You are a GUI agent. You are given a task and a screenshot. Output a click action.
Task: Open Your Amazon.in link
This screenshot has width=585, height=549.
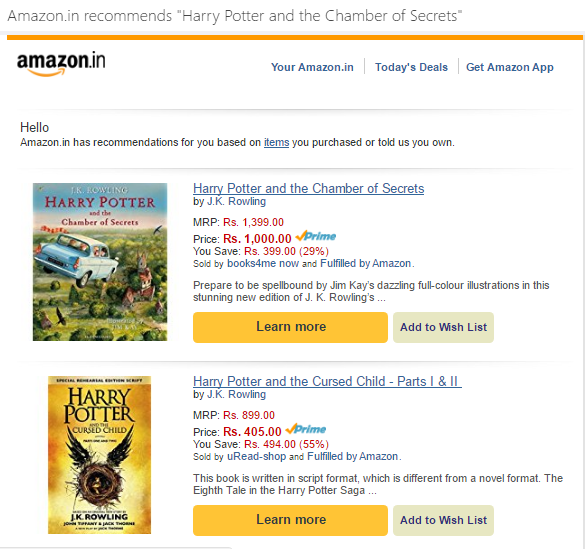click(x=312, y=67)
